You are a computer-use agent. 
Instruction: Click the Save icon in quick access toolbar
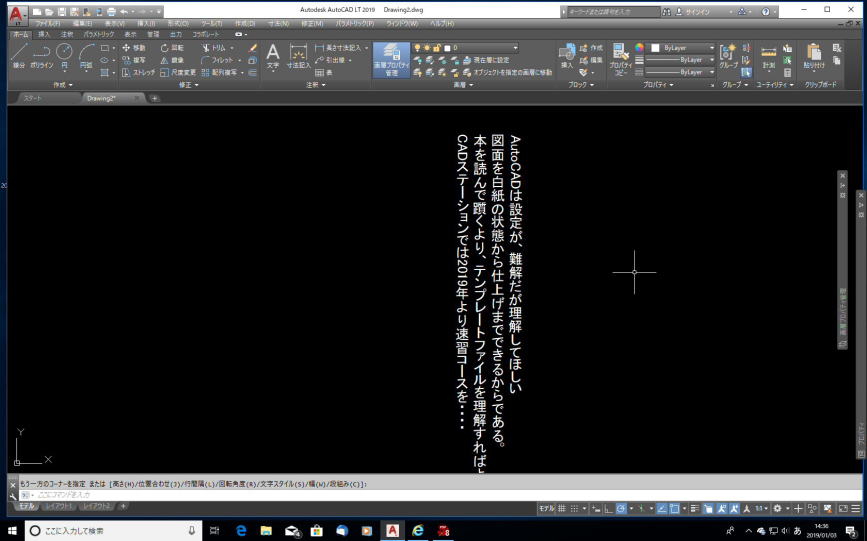point(61,12)
